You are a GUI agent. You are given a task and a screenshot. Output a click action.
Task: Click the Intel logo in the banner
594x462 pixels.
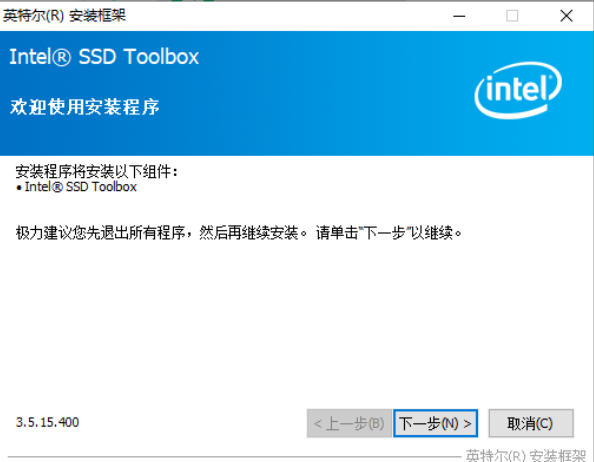click(518, 90)
